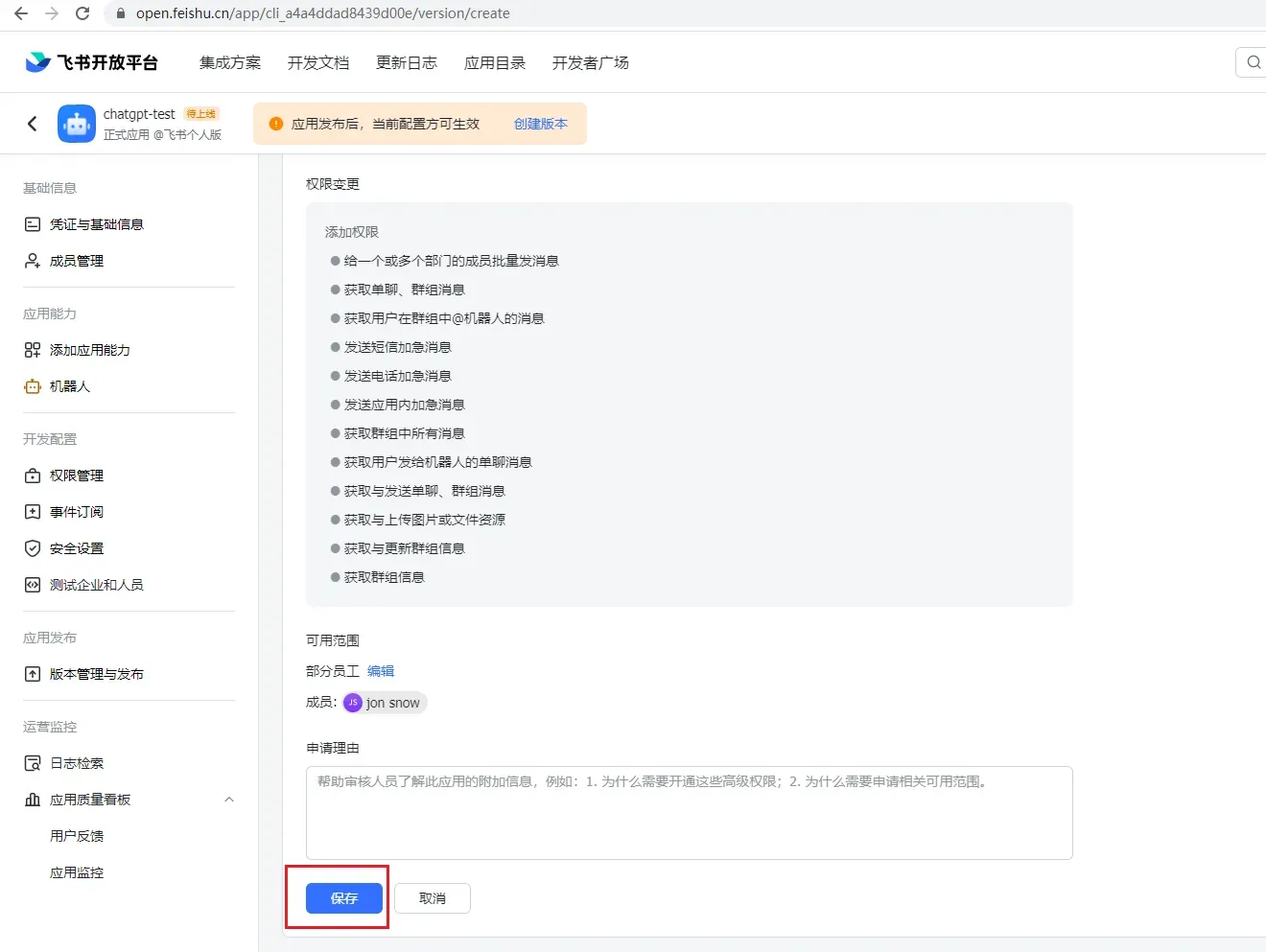1266x952 pixels.
Task: Click the 凭证与基础信息 sidebar icon
Action: pyautogui.click(x=33, y=224)
